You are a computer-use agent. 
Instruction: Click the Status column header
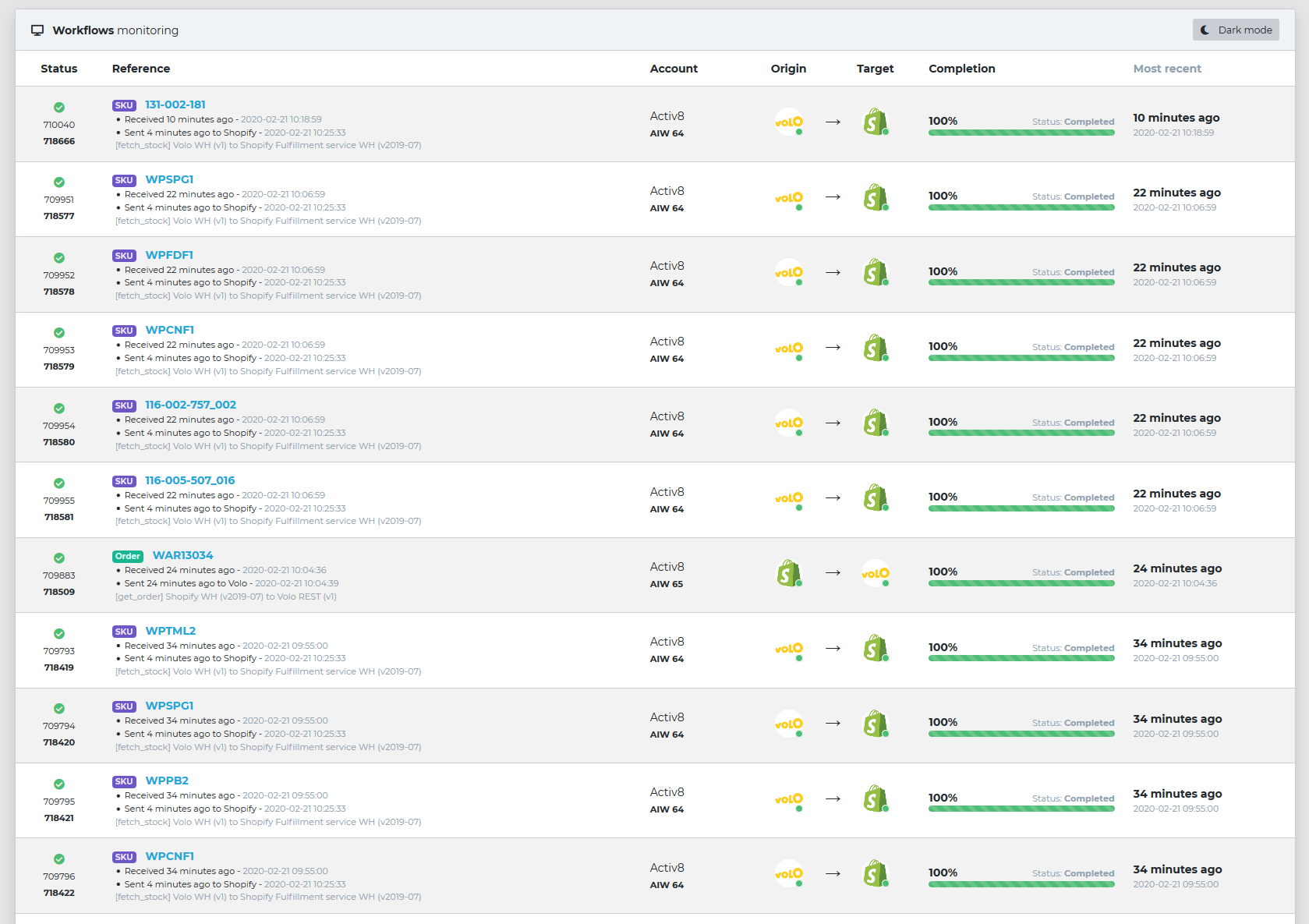point(59,69)
